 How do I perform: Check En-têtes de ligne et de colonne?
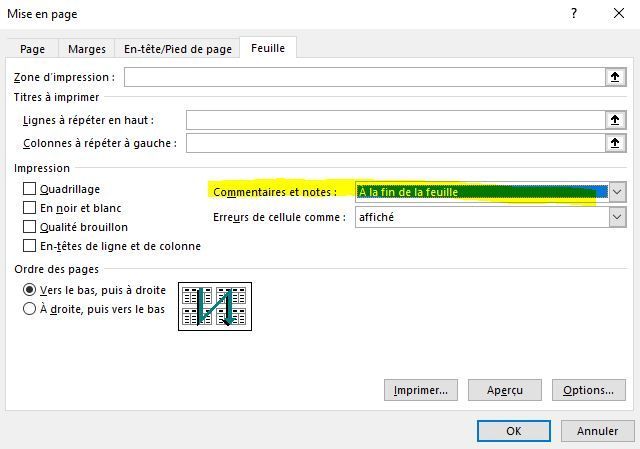[29, 246]
